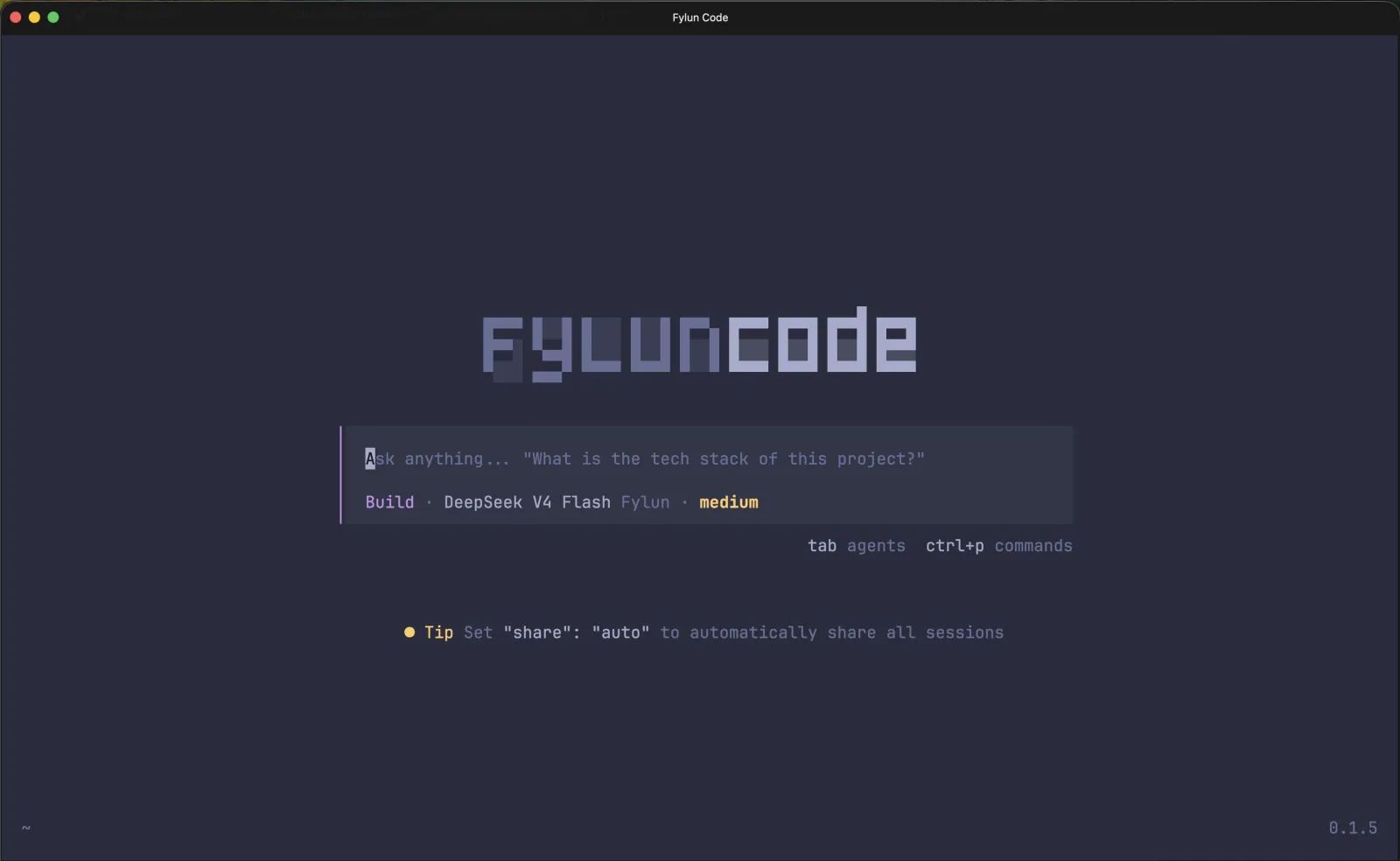Open the DeepSeek V4 Flash model selector
Viewport: 1400px width, 861px height.
click(527, 502)
